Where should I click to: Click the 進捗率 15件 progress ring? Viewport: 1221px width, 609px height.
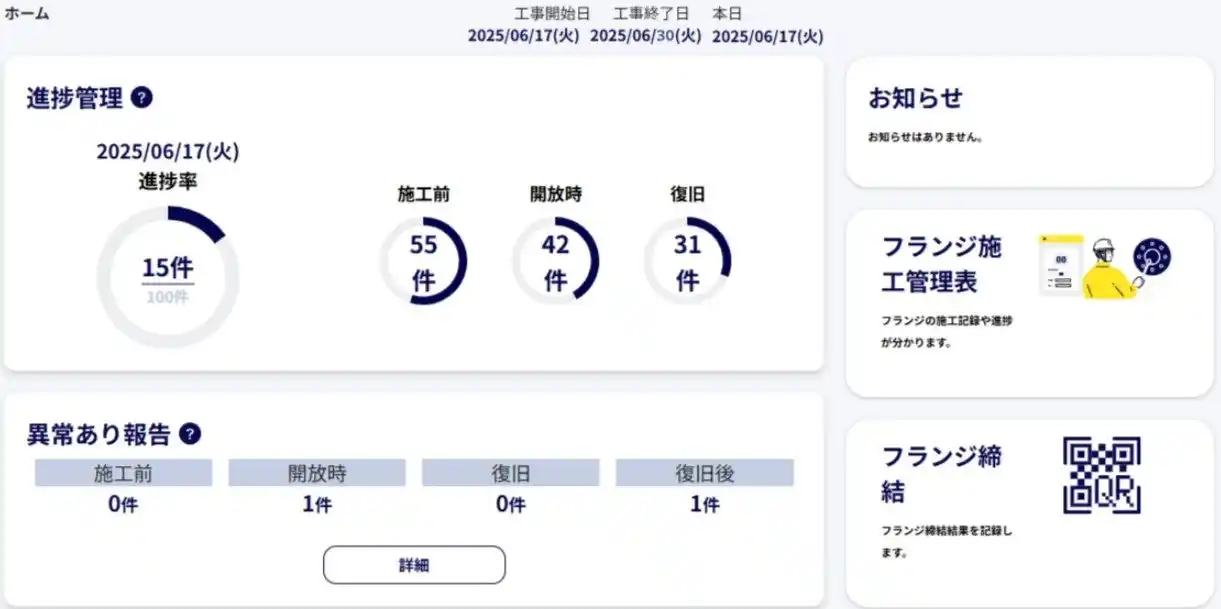coord(168,277)
